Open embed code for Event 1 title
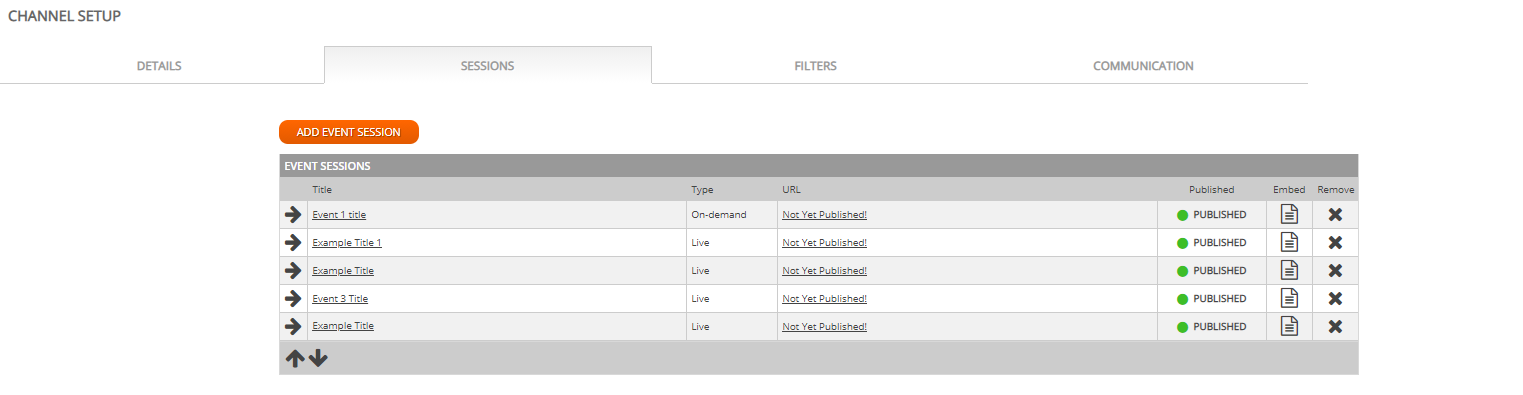Viewport: 1523px width, 395px height. pos(1290,214)
